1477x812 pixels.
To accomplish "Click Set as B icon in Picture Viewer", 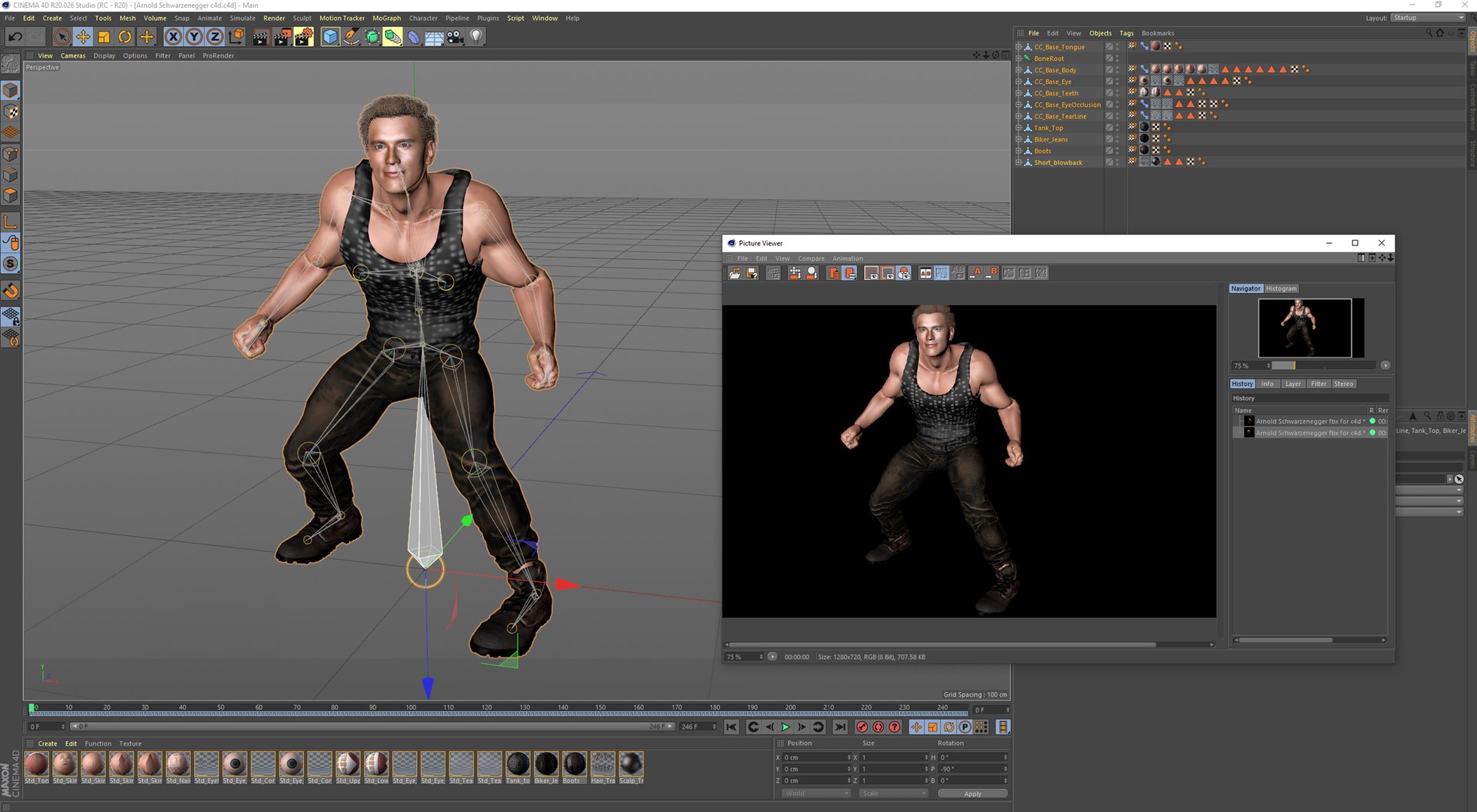I will (x=992, y=273).
